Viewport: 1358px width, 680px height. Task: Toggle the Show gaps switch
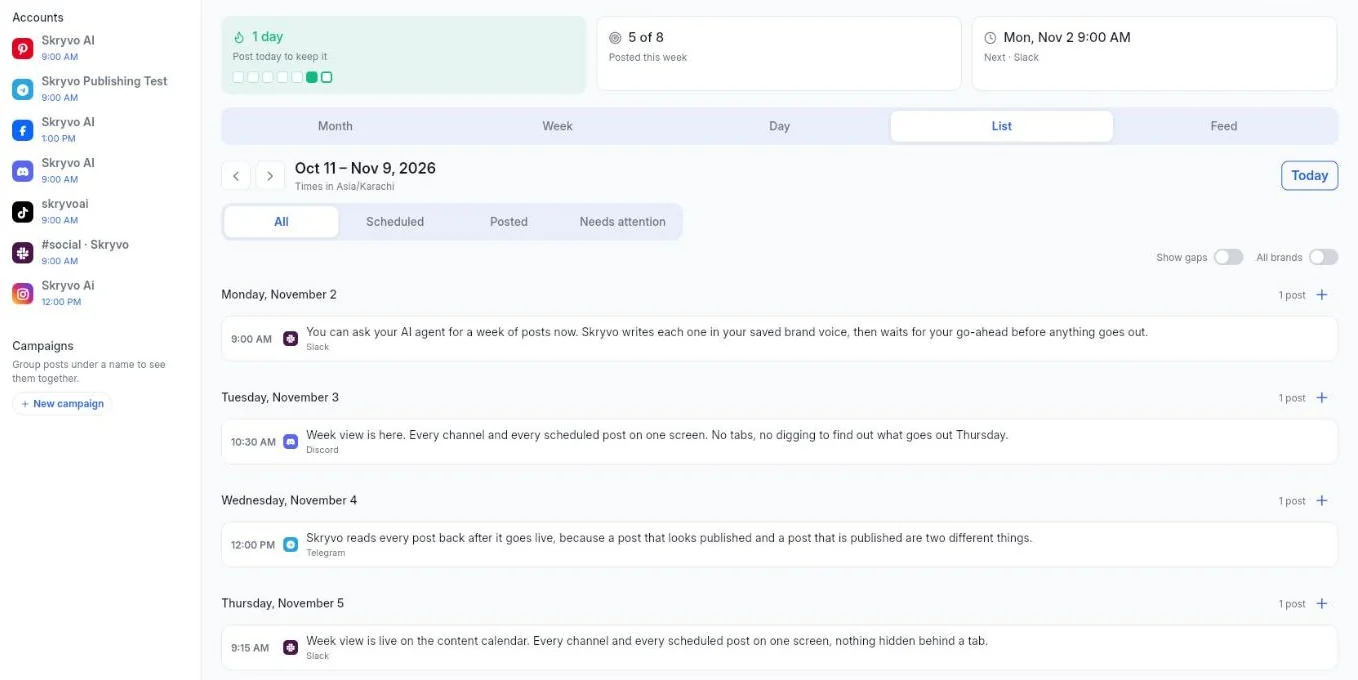coord(1228,257)
